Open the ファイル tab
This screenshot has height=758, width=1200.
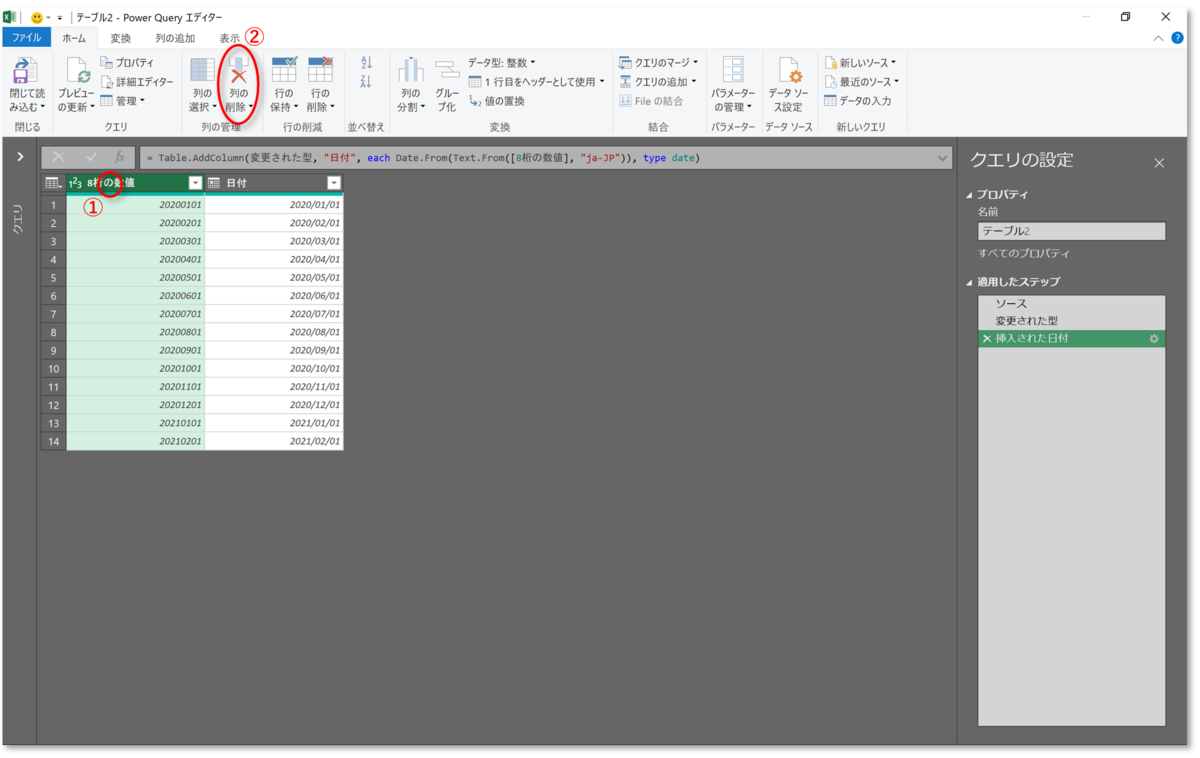point(26,38)
